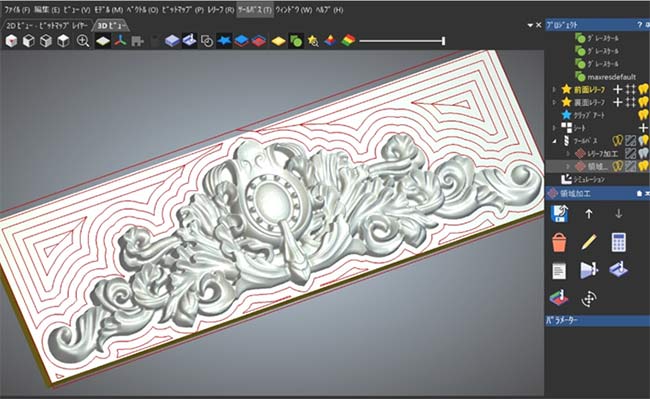Select the third グレースケール layer

(597, 64)
